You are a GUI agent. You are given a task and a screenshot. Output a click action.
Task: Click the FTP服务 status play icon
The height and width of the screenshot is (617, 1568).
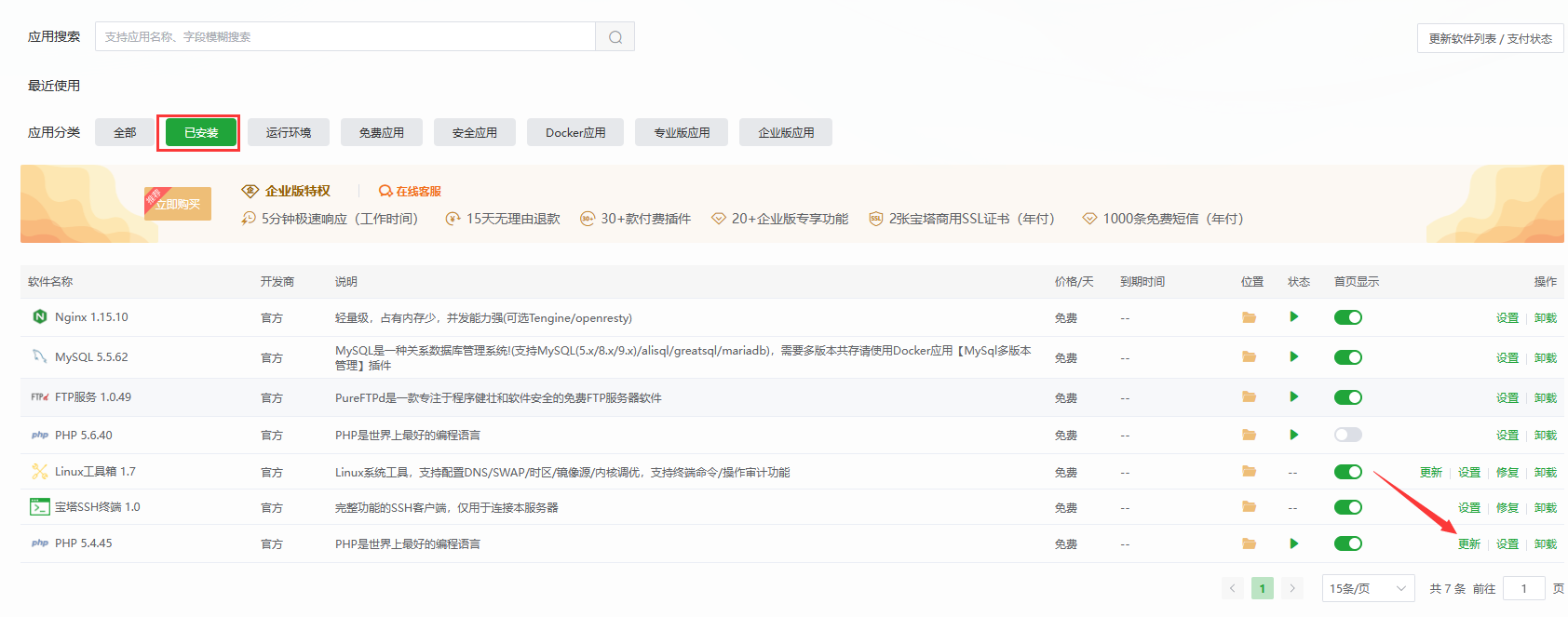1294,397
